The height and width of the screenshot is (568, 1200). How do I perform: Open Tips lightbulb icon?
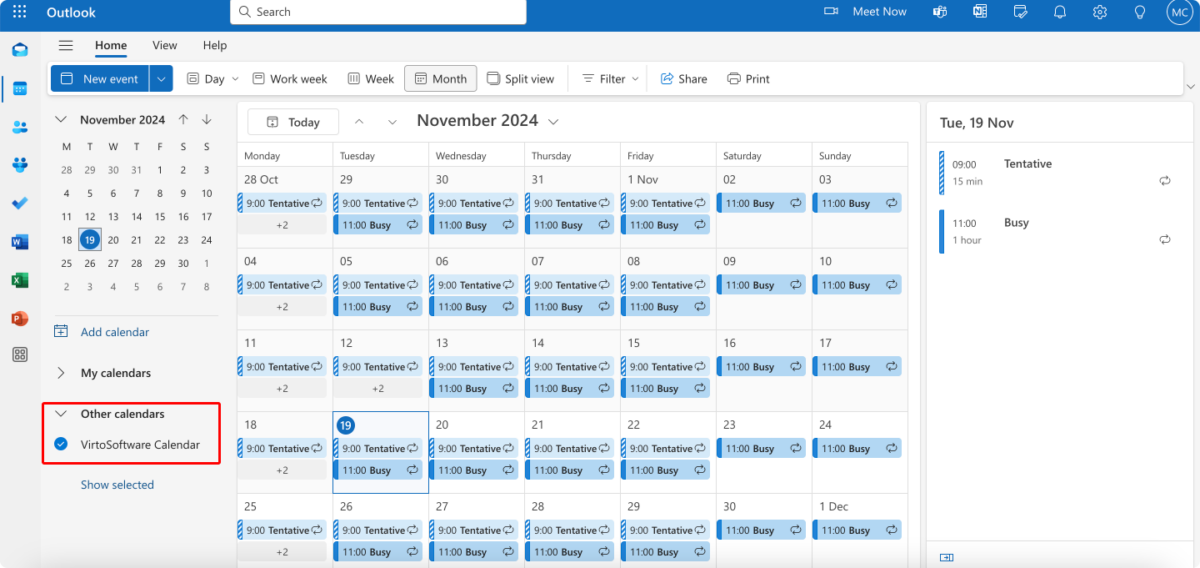coord(1139,12)
